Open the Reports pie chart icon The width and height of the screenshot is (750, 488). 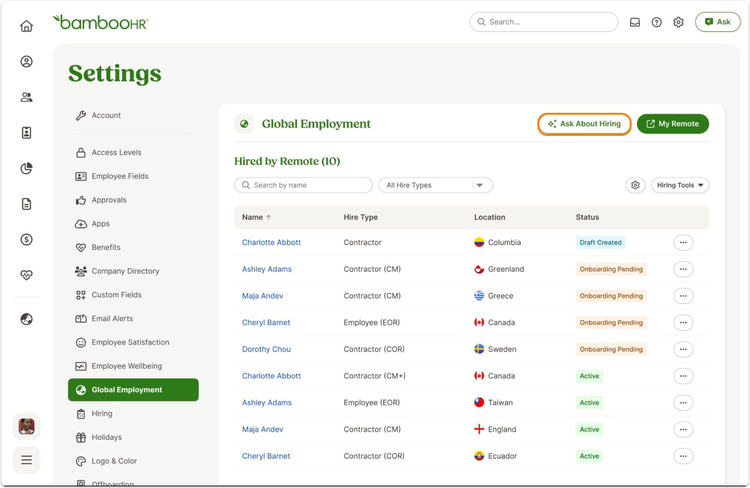coord(26,168)
